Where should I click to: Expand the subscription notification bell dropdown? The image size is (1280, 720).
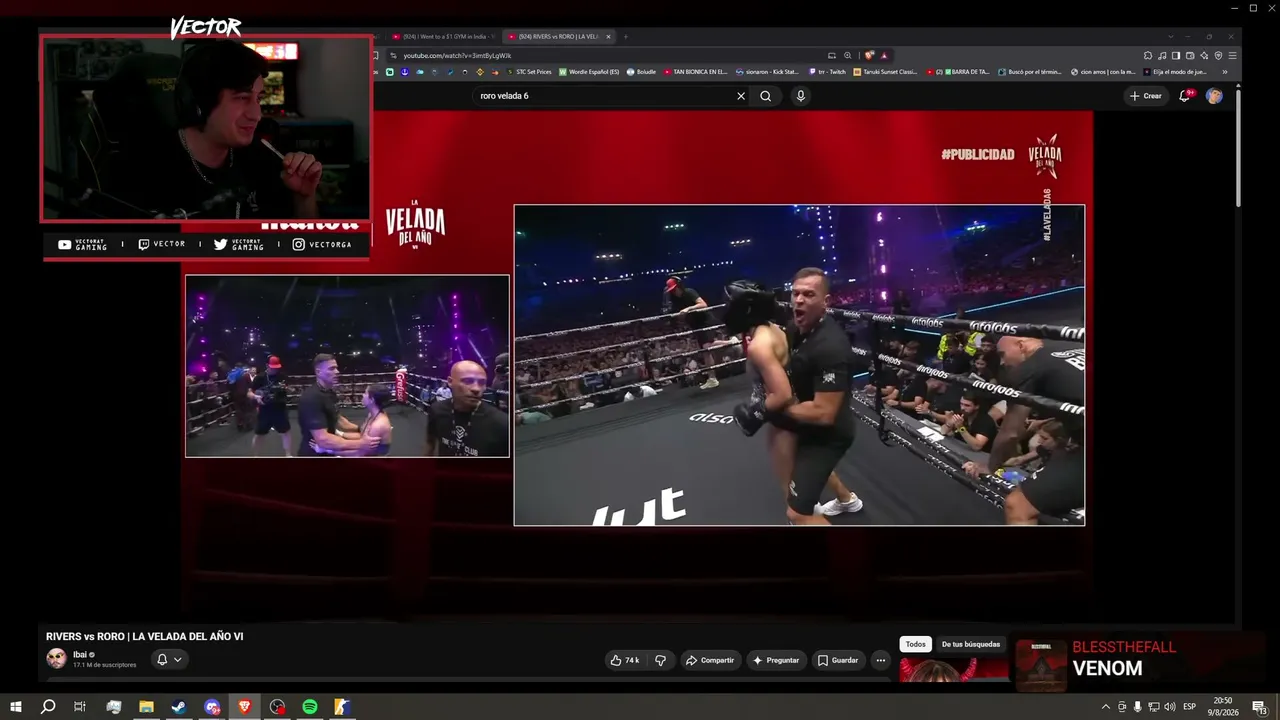[x=169, y=660]
